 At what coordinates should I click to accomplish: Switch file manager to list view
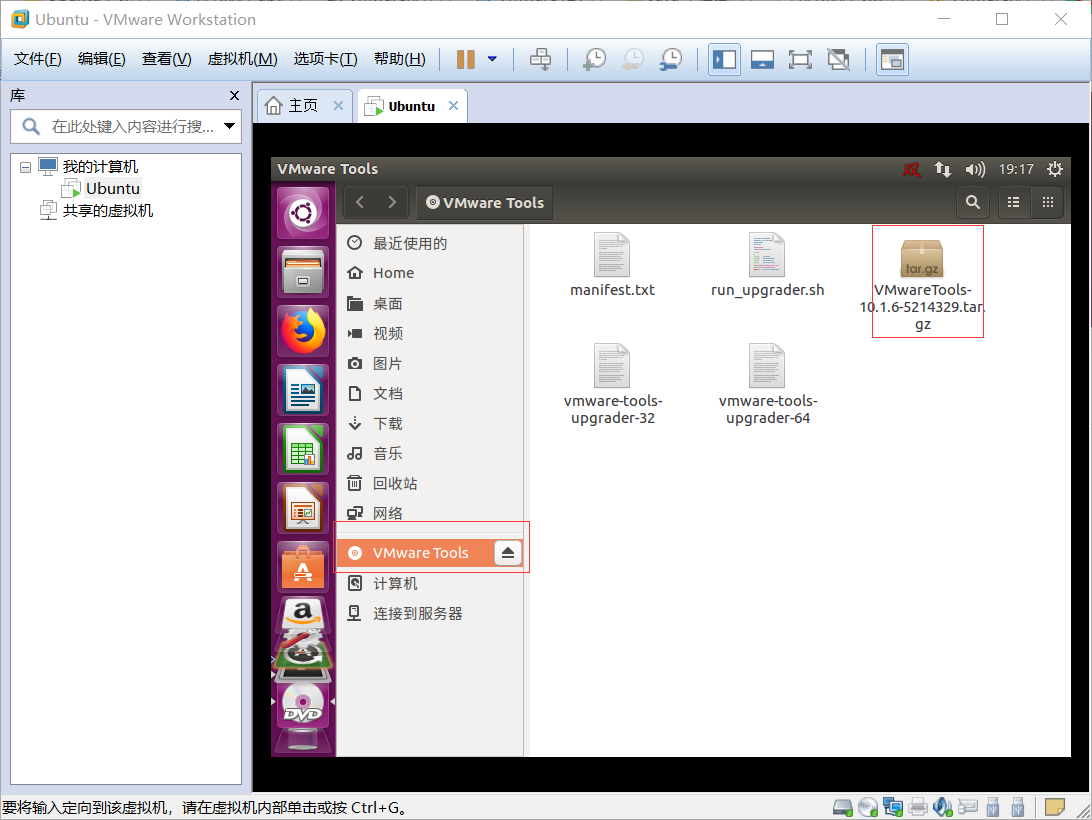1013,203
